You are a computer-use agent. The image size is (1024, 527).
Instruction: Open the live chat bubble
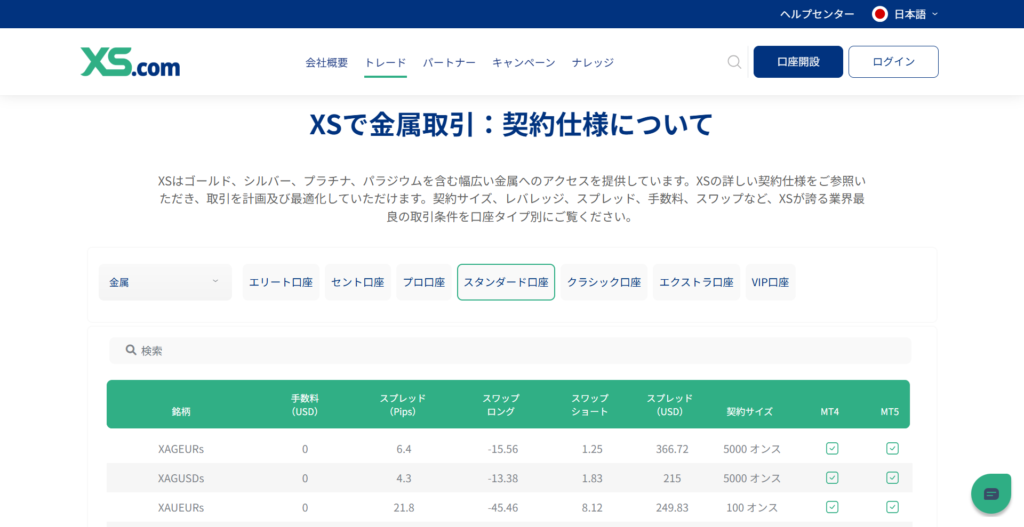[991, 494]
